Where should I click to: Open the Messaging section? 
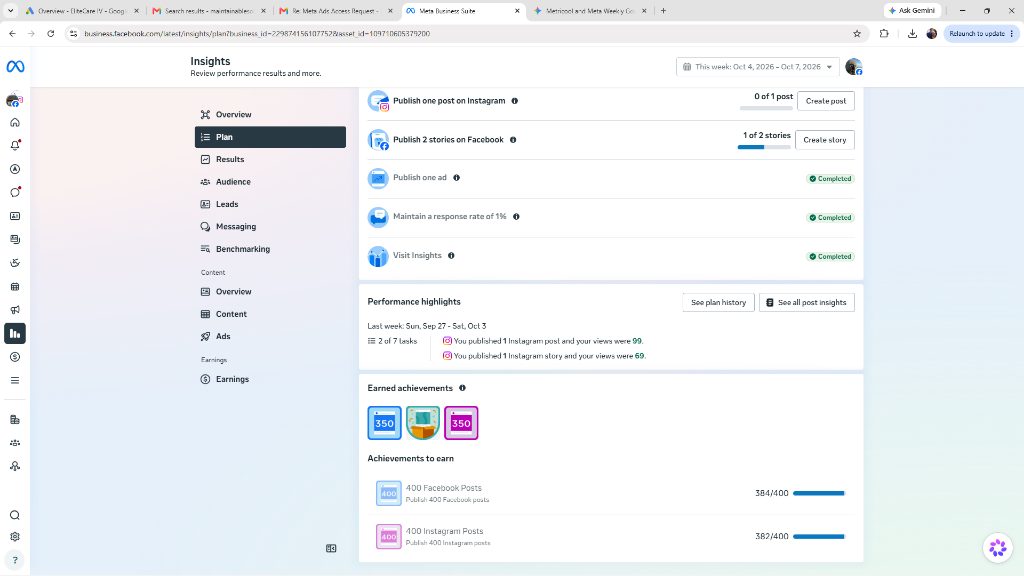tap(270, 227)
